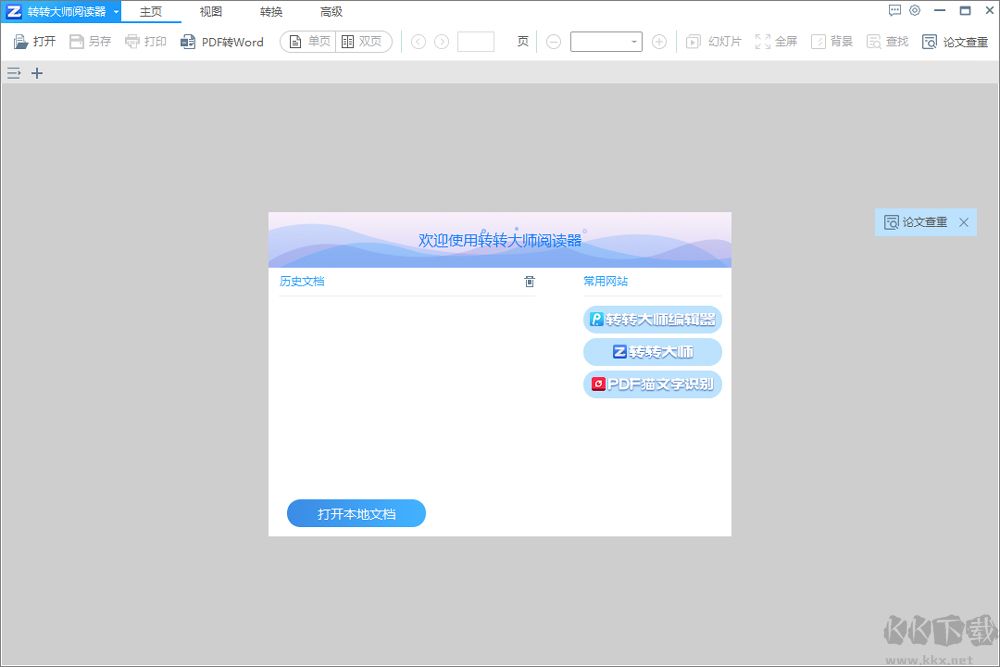Click 论文查重 in the toolbar
Image resolution: width=1000 pixels, height=667 pixels.
coord(955,41)
